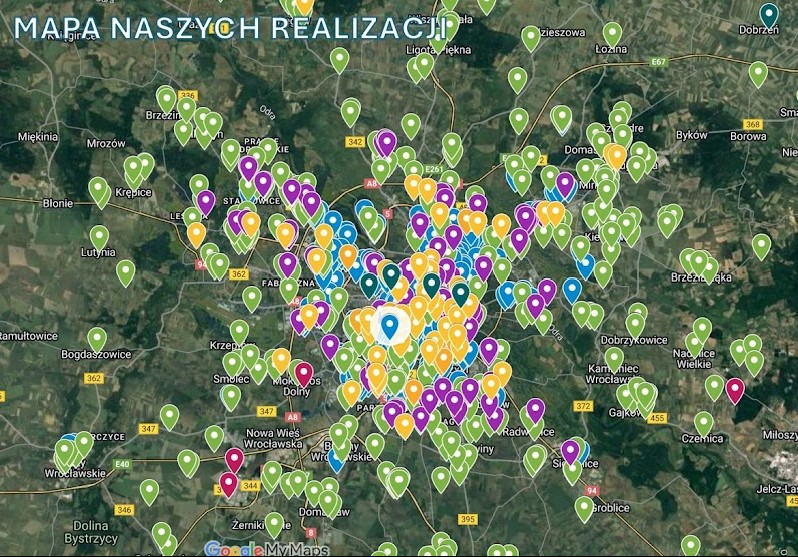Select the green pin beside Mieszowa label
This screenshot has height=557, width=798.
(x=530, y=38)
